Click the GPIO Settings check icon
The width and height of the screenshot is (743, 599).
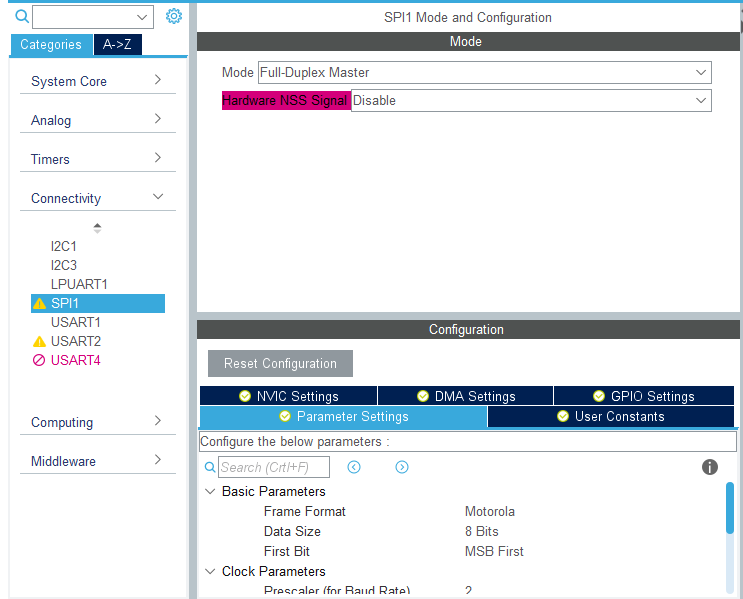tap(599, 396)
